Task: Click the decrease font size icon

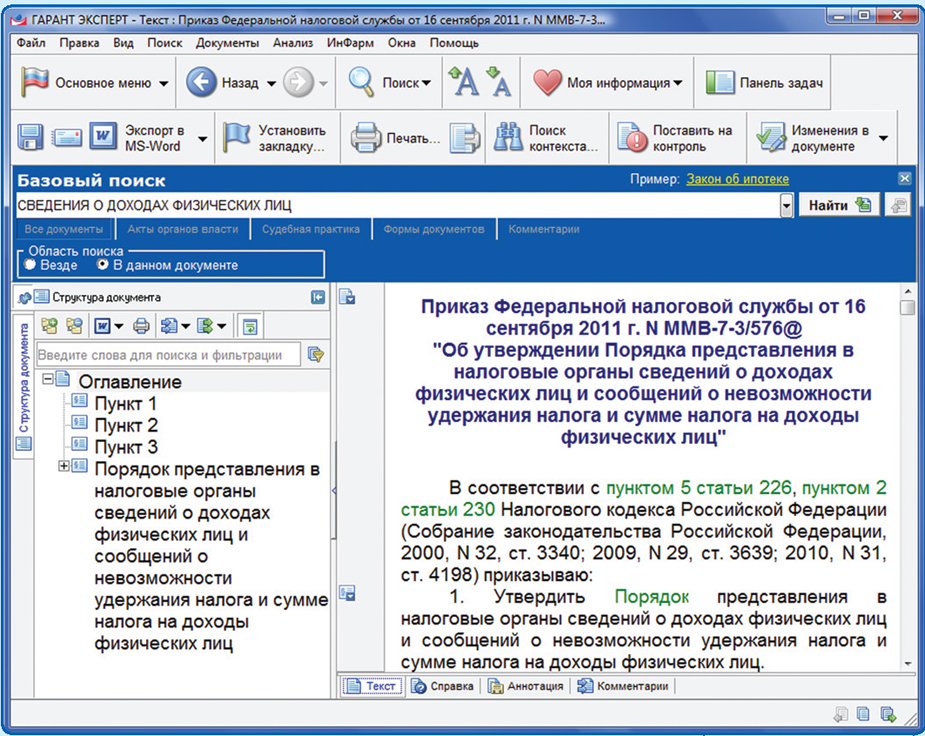Action: 497,83
